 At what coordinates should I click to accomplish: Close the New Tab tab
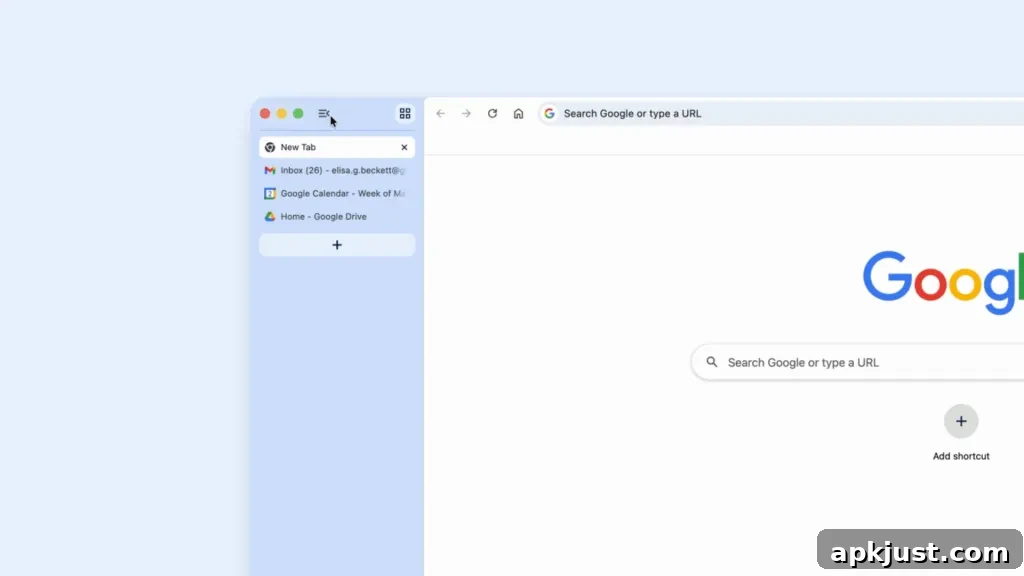click(404, 148)
